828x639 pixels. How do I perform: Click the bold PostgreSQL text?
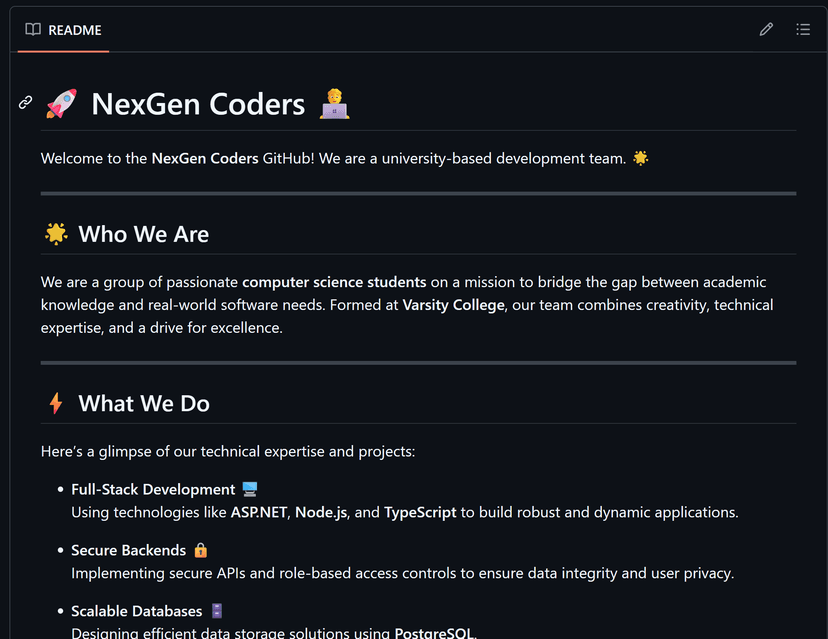point(434,633)
